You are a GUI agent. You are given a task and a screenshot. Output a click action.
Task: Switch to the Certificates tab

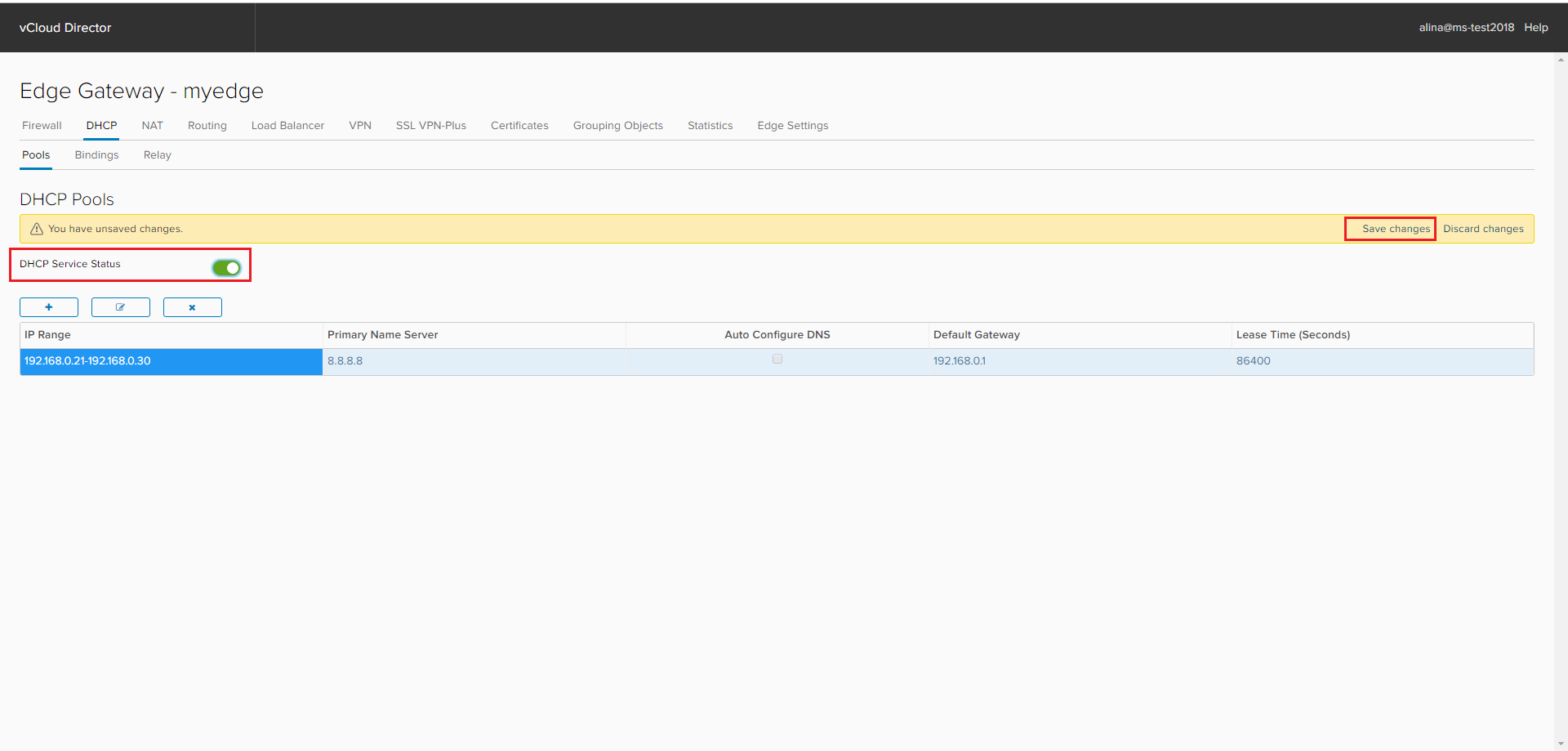point(519,125)
